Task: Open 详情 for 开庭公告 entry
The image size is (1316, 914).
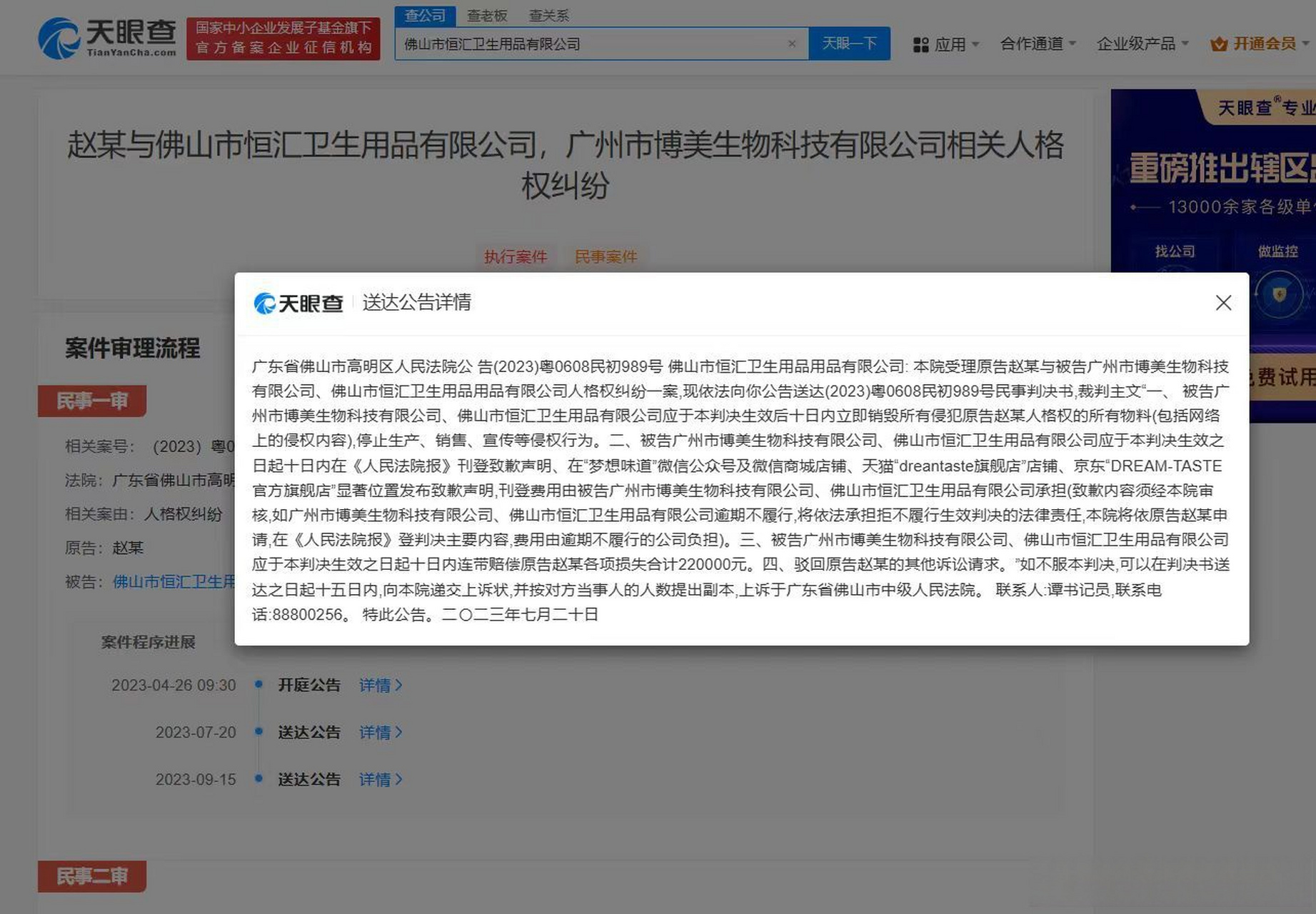Action: pos(381,685)
